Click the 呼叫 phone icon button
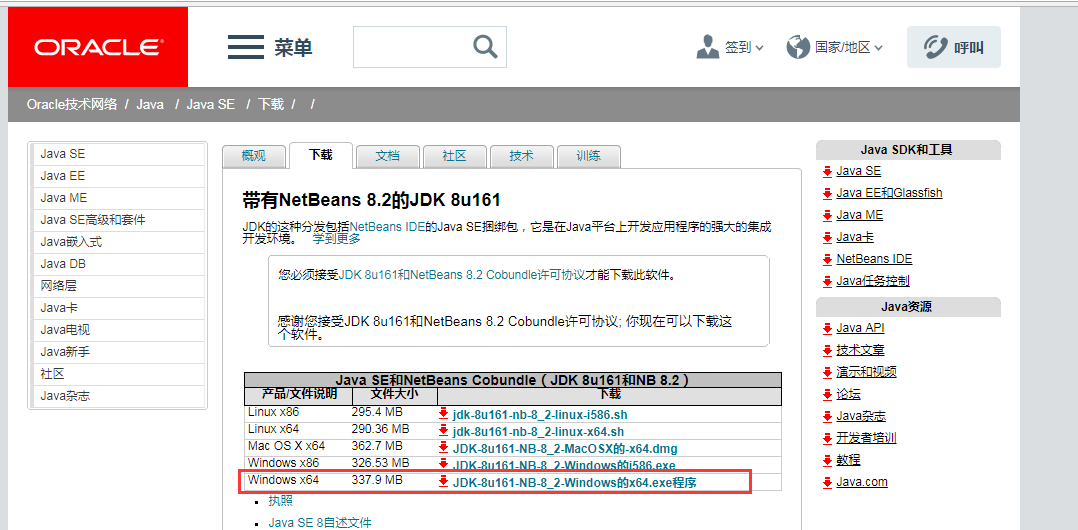 point(954,47)
